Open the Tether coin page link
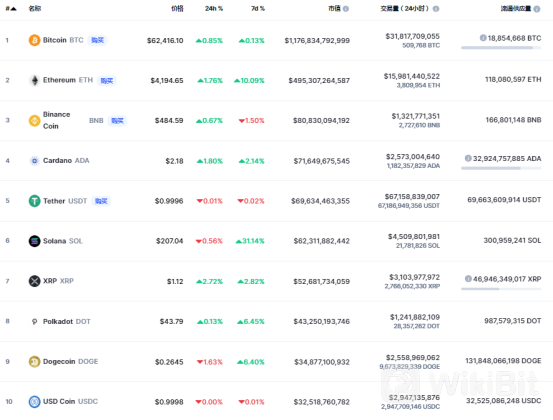The image size is (553, 420). 54,201
